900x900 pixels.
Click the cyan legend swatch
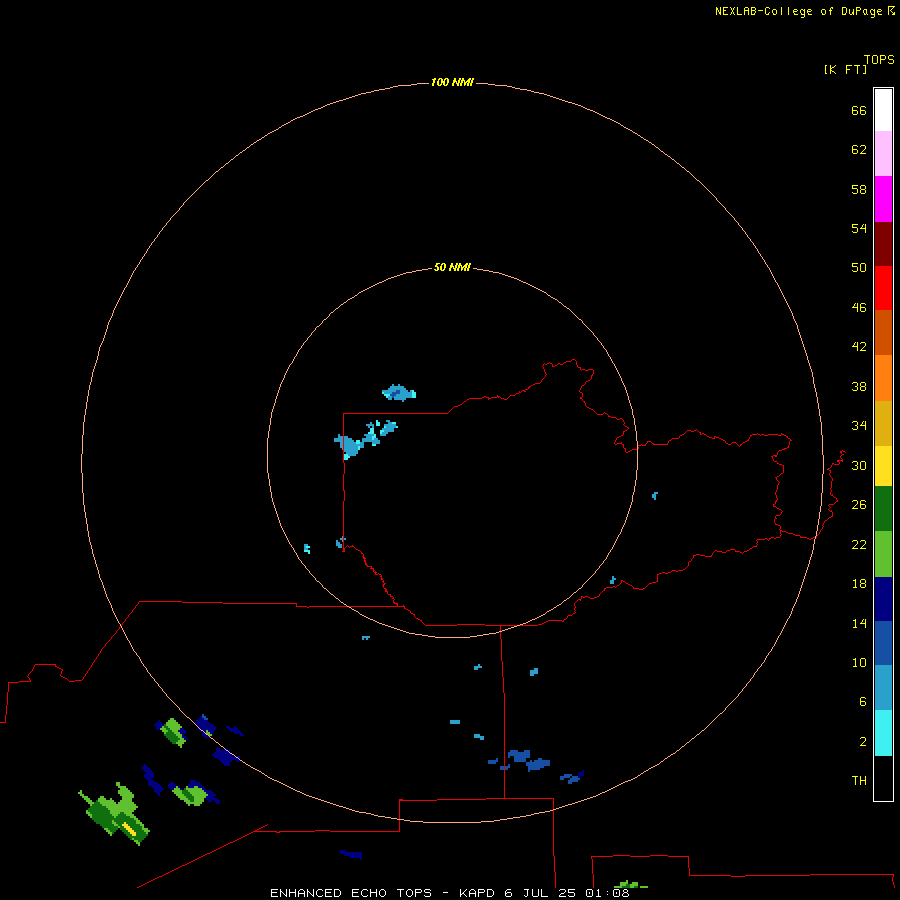point(883,733)
